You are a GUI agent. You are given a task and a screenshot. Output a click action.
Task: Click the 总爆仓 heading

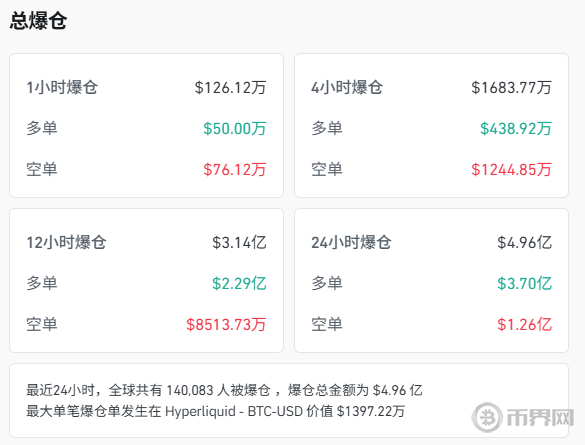pos(38,21)
